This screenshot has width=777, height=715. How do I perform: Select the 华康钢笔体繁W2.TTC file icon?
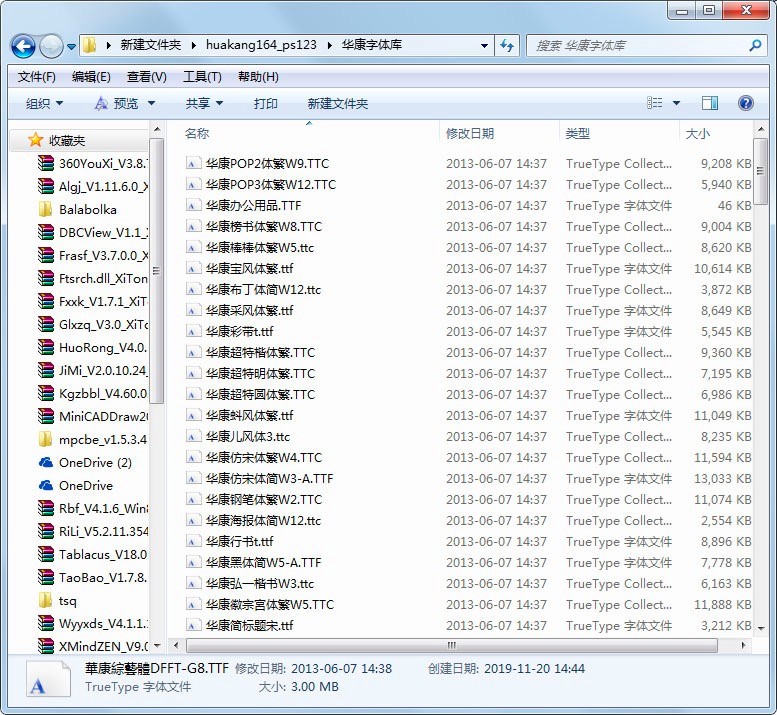(x=193, y=499)
